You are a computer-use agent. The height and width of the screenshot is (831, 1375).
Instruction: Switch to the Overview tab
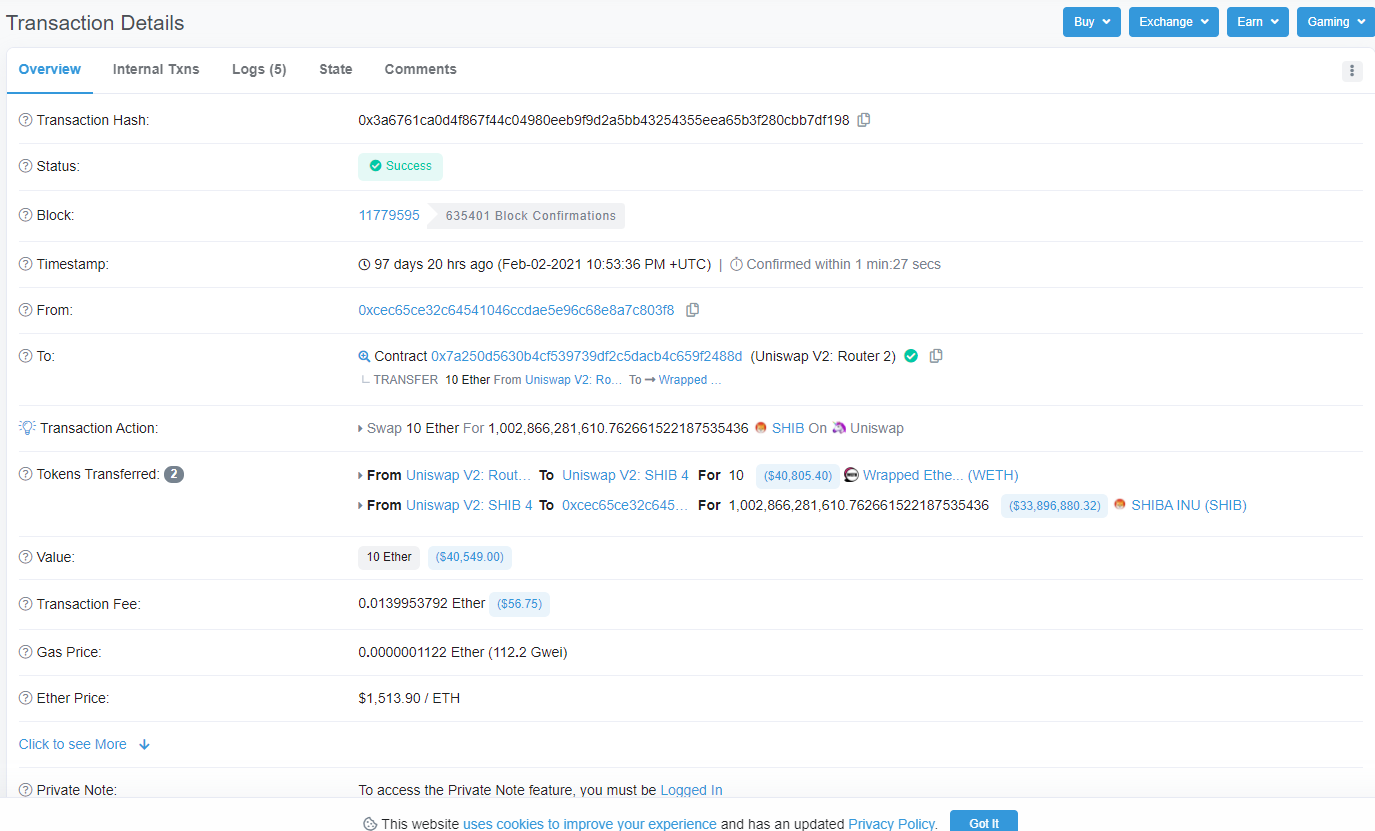pyautogui.click(x=50, y=69)
